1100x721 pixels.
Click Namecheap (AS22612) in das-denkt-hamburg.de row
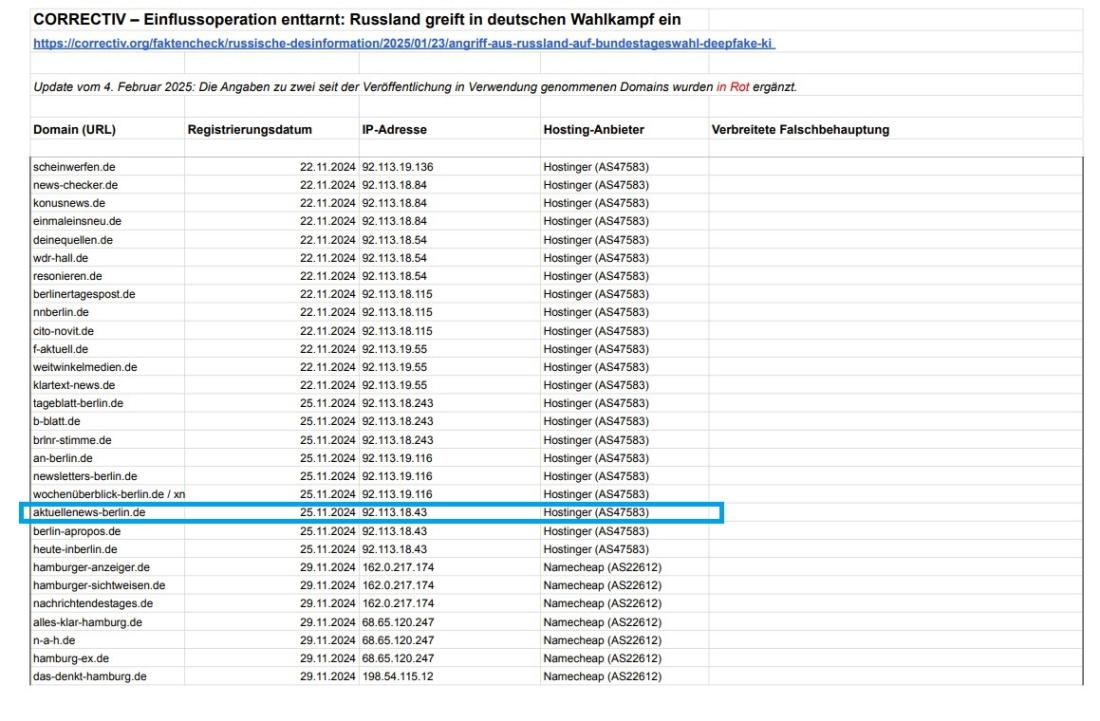tap(602, 677)
